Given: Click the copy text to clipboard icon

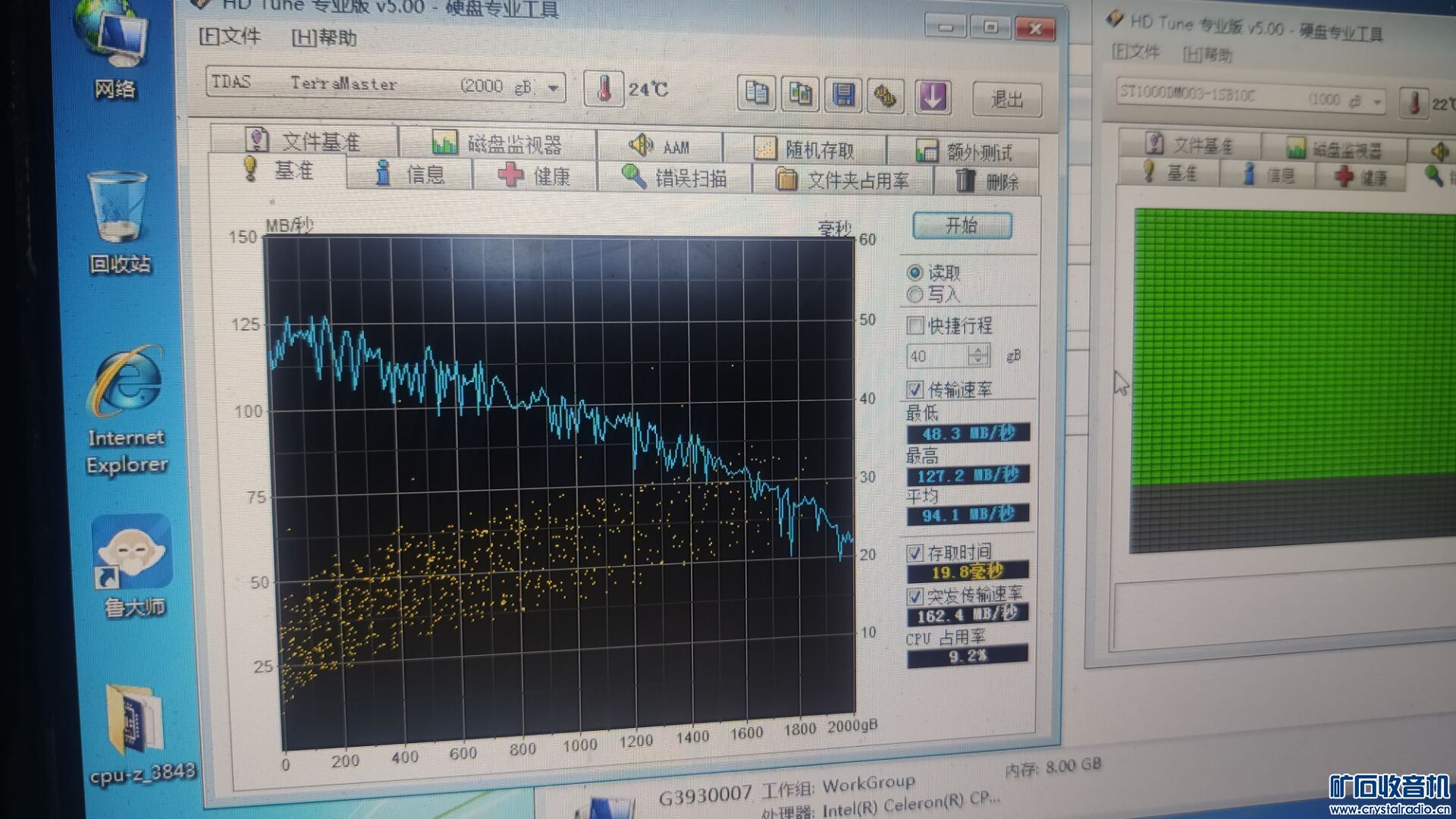Looking at the screenshot, I should click(x=756, y=94).
